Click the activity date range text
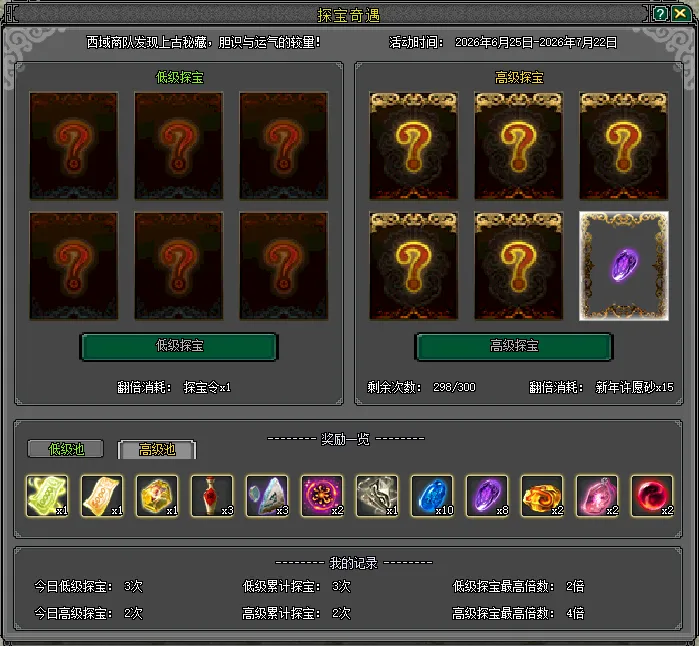Image resolution: width=699 pixels, height=646 pixels. coord(536,42)
